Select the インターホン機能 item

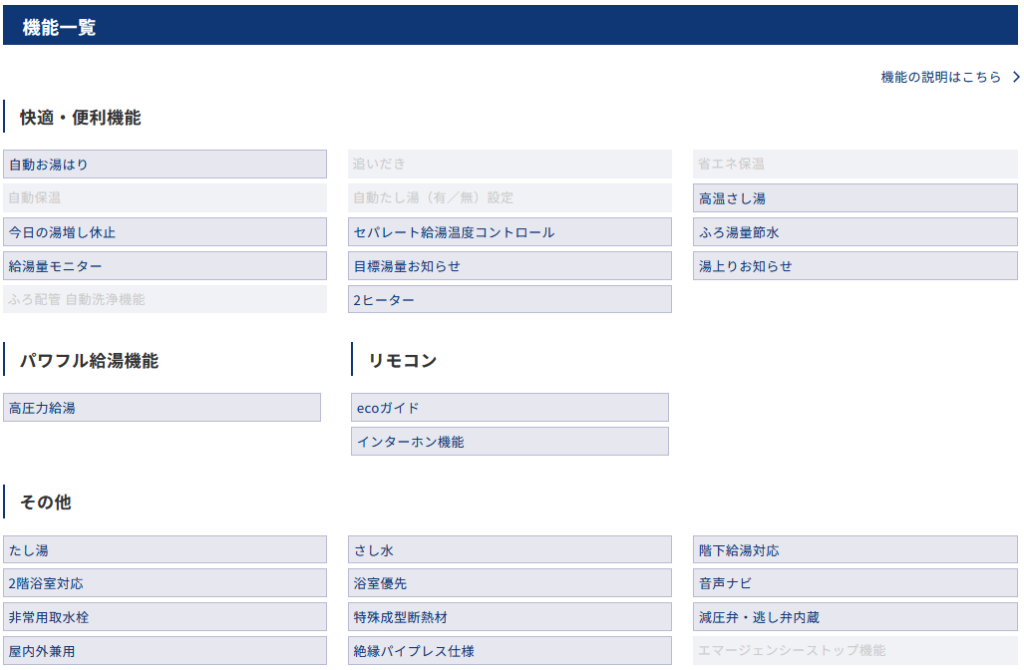click(x=510, y=441)
